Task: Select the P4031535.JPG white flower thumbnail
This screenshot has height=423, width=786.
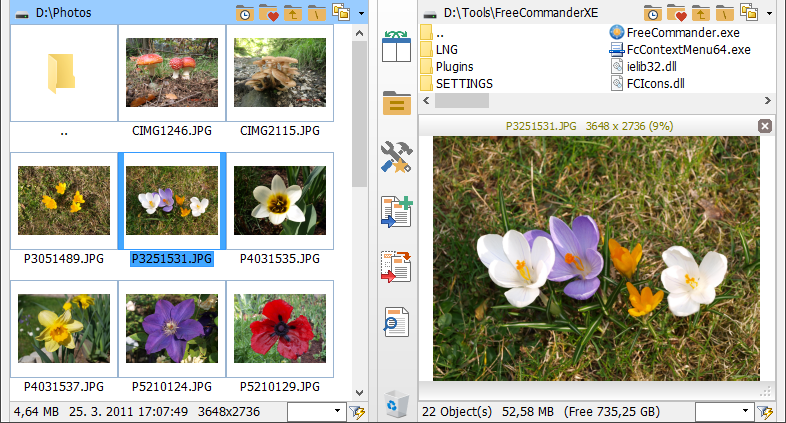Action: pos(280,200)
